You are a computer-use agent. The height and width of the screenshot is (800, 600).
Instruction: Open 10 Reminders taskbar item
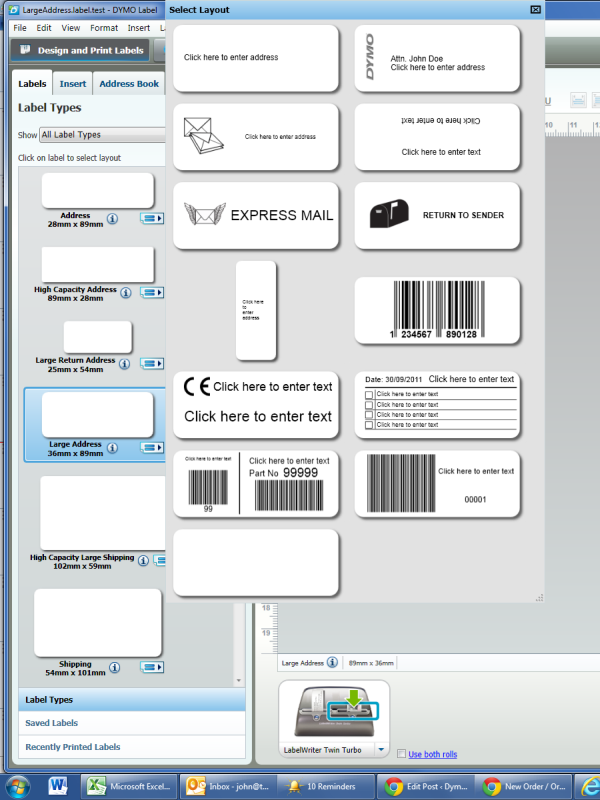(x=327, y=786)
